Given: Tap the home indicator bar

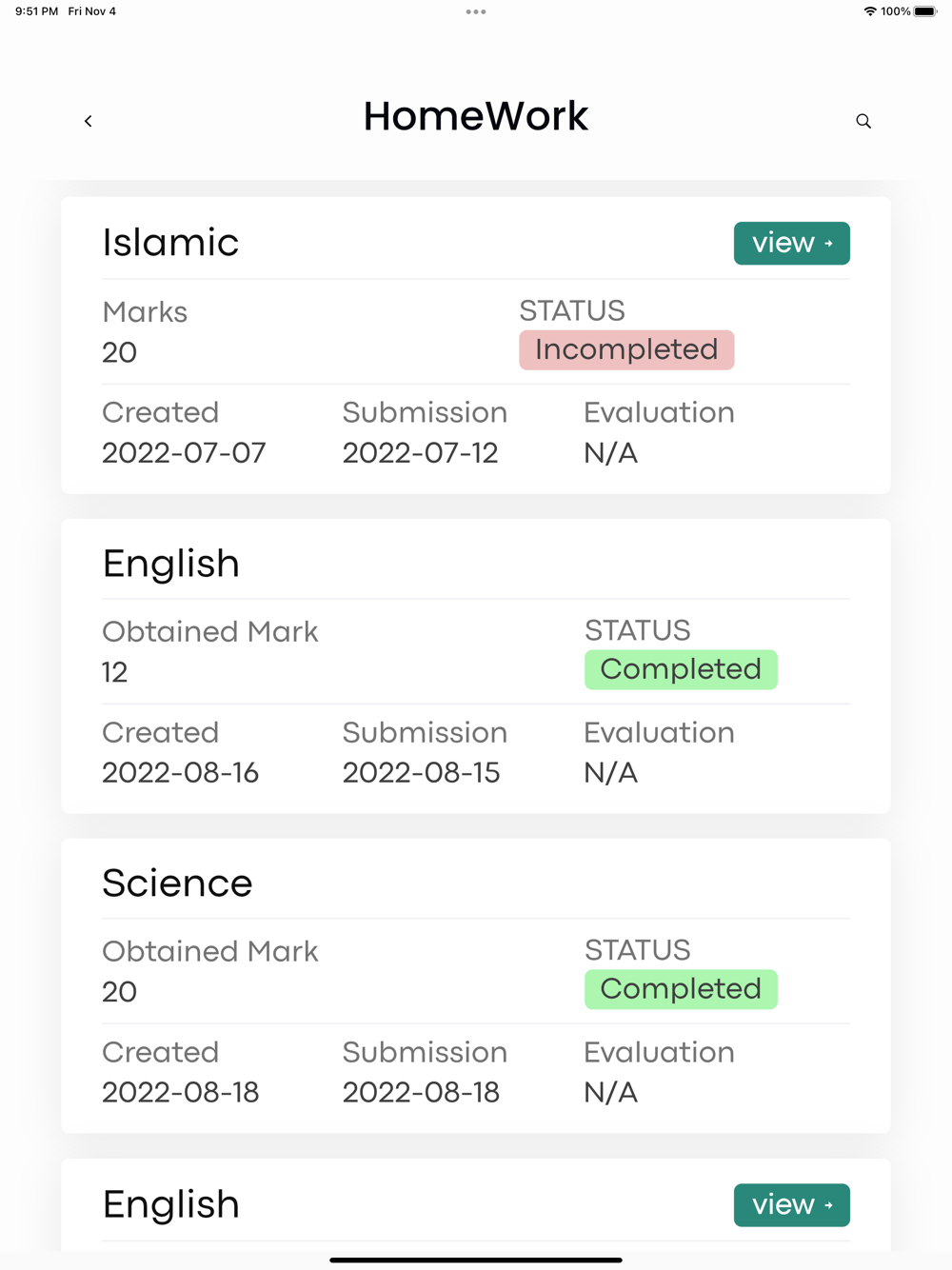Looking at the screenshot, I should (x=476, y=1260).
